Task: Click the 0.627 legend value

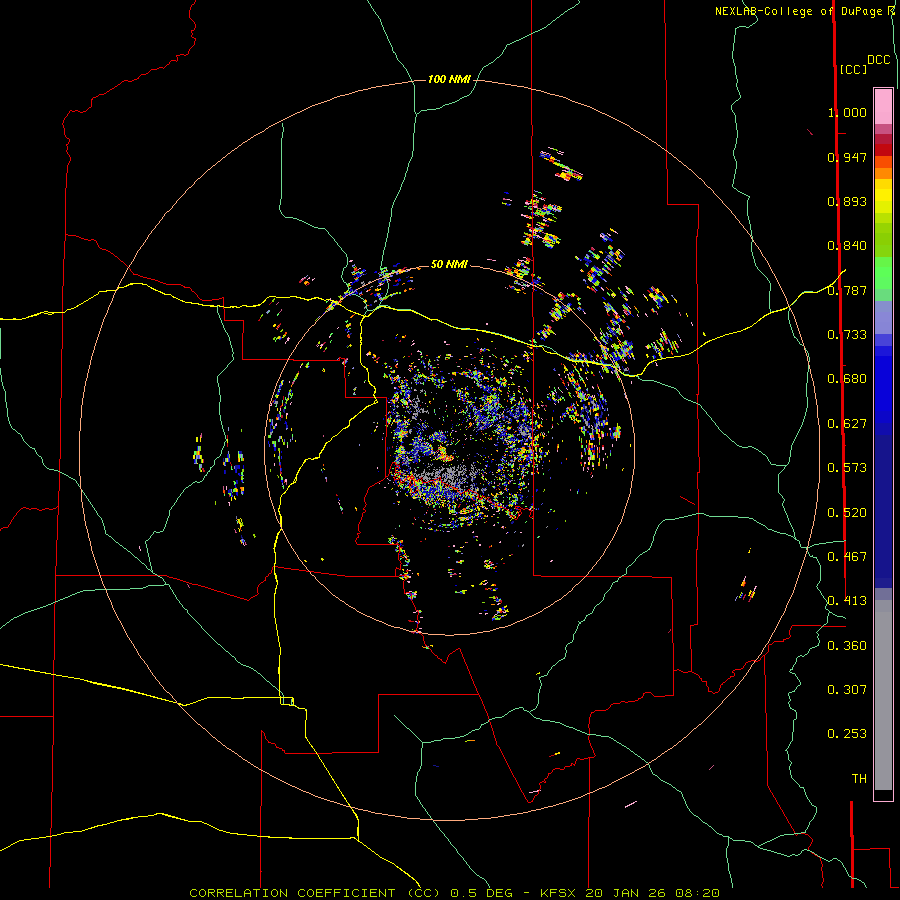Action: 847,424
